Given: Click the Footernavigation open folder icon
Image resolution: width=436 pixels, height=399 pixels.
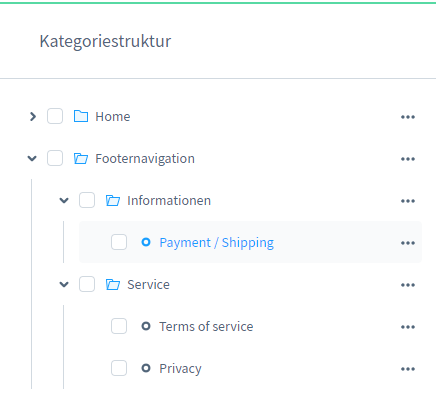Looking at the screenshot, I should click(81, 158).
